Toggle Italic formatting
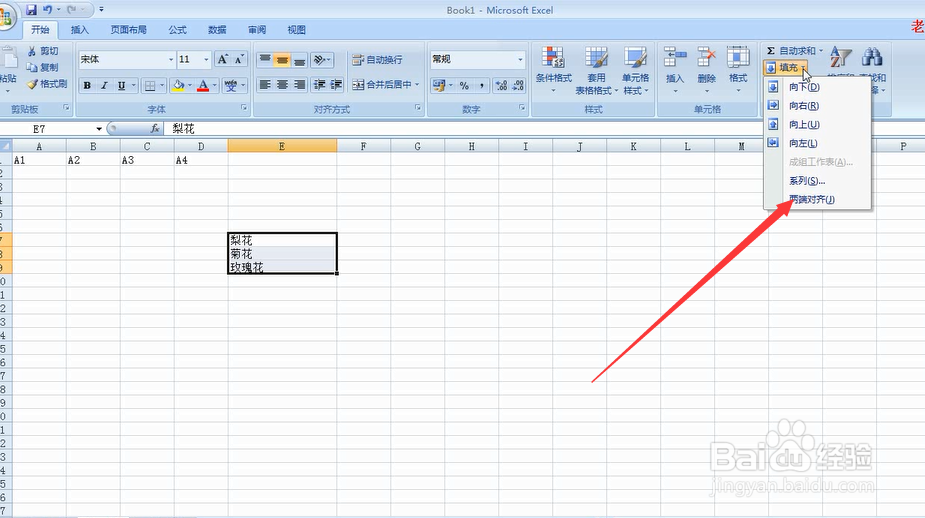The image size is (925, 518). coord(104,86)
